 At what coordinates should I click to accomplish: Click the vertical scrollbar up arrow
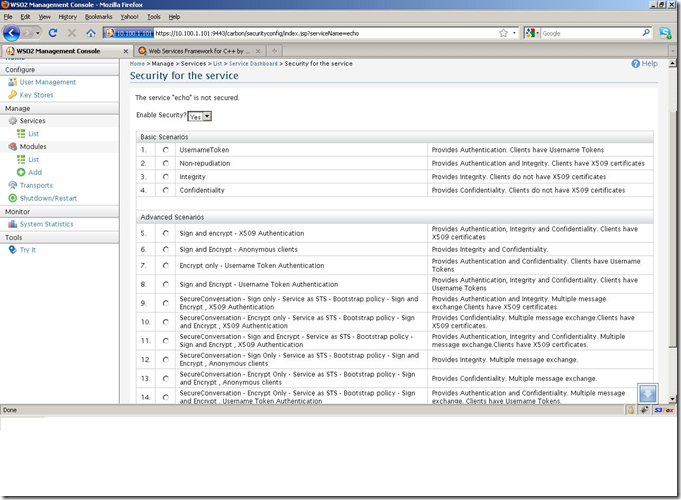[x=672, y=63]
